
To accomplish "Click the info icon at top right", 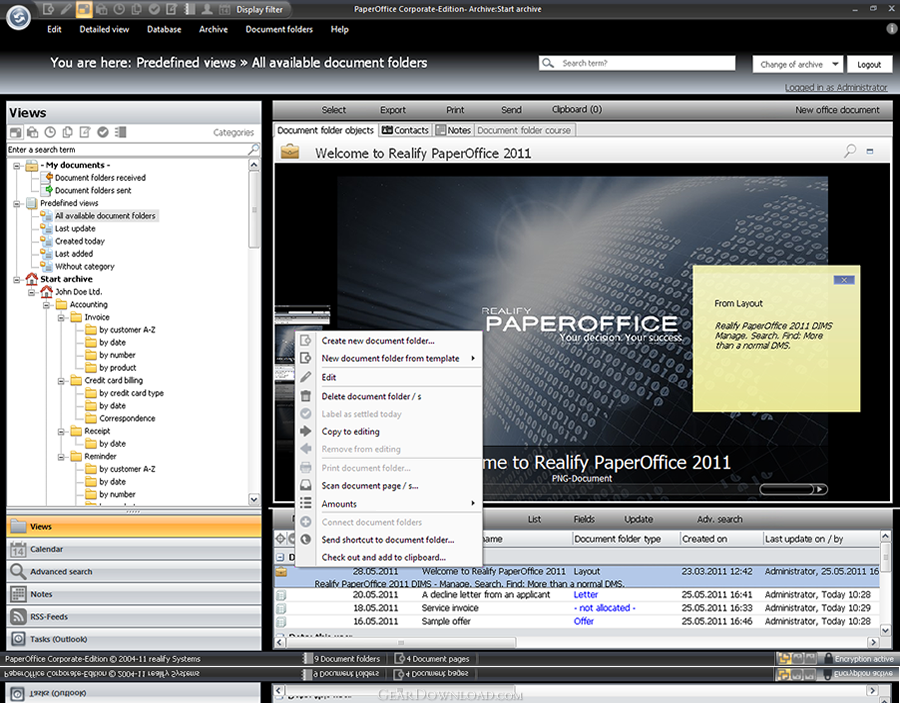I will (x=891, y=29).
